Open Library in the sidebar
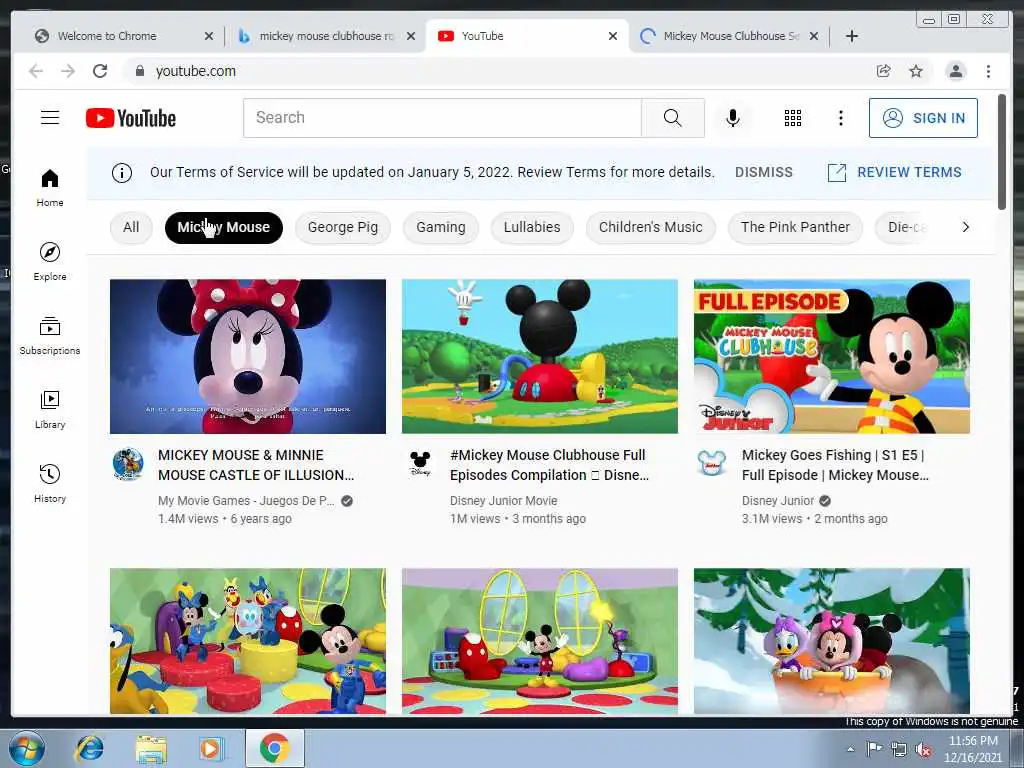The height and width of the screenshot is (768, 1024). pos(50,409)
